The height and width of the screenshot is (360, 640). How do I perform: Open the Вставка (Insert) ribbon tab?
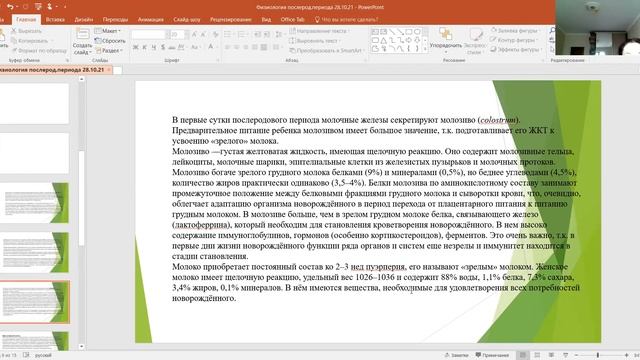pos(55,19)
